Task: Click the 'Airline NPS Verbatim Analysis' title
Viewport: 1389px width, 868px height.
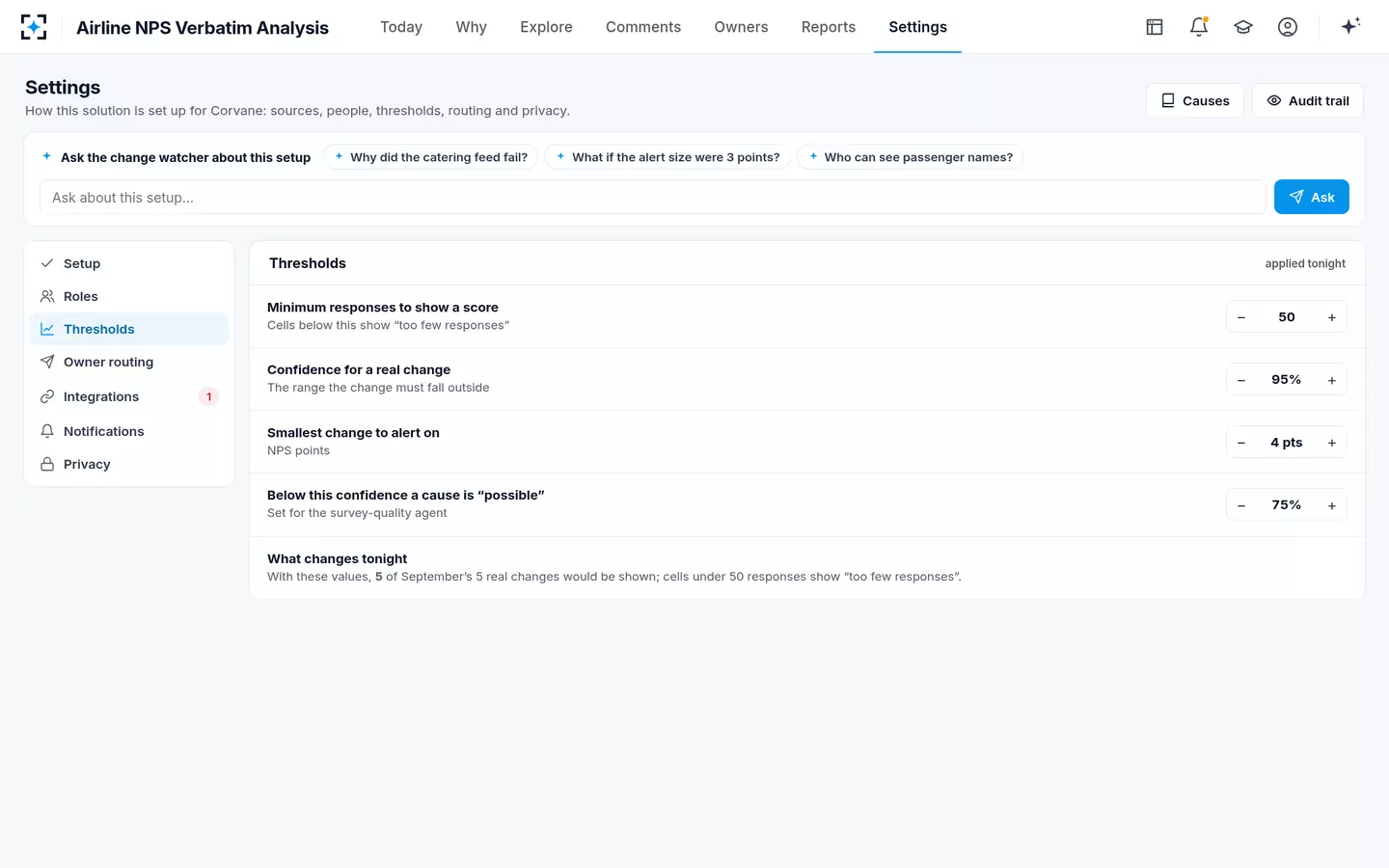Action: coord(203,27)
